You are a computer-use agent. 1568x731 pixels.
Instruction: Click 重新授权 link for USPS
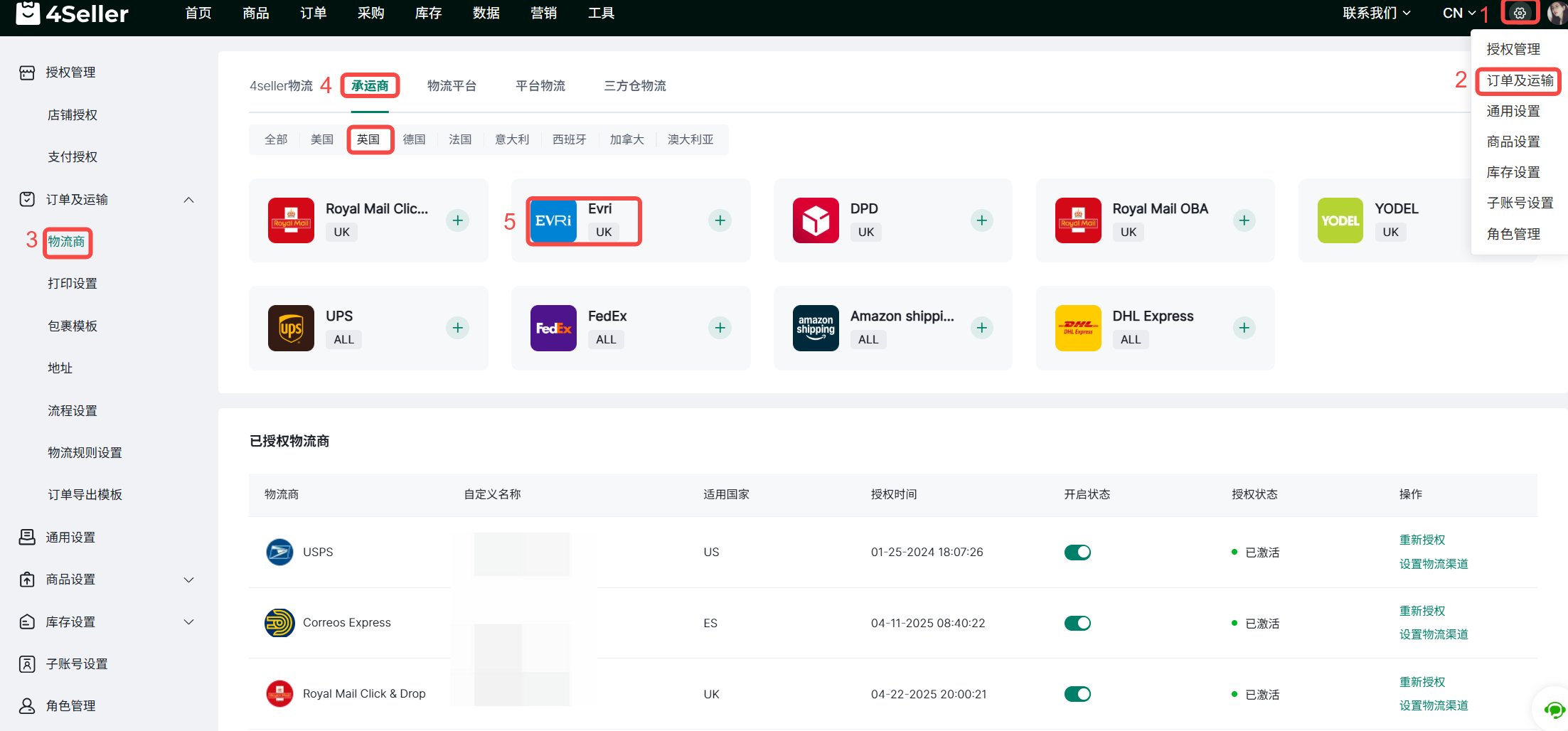1422,540
